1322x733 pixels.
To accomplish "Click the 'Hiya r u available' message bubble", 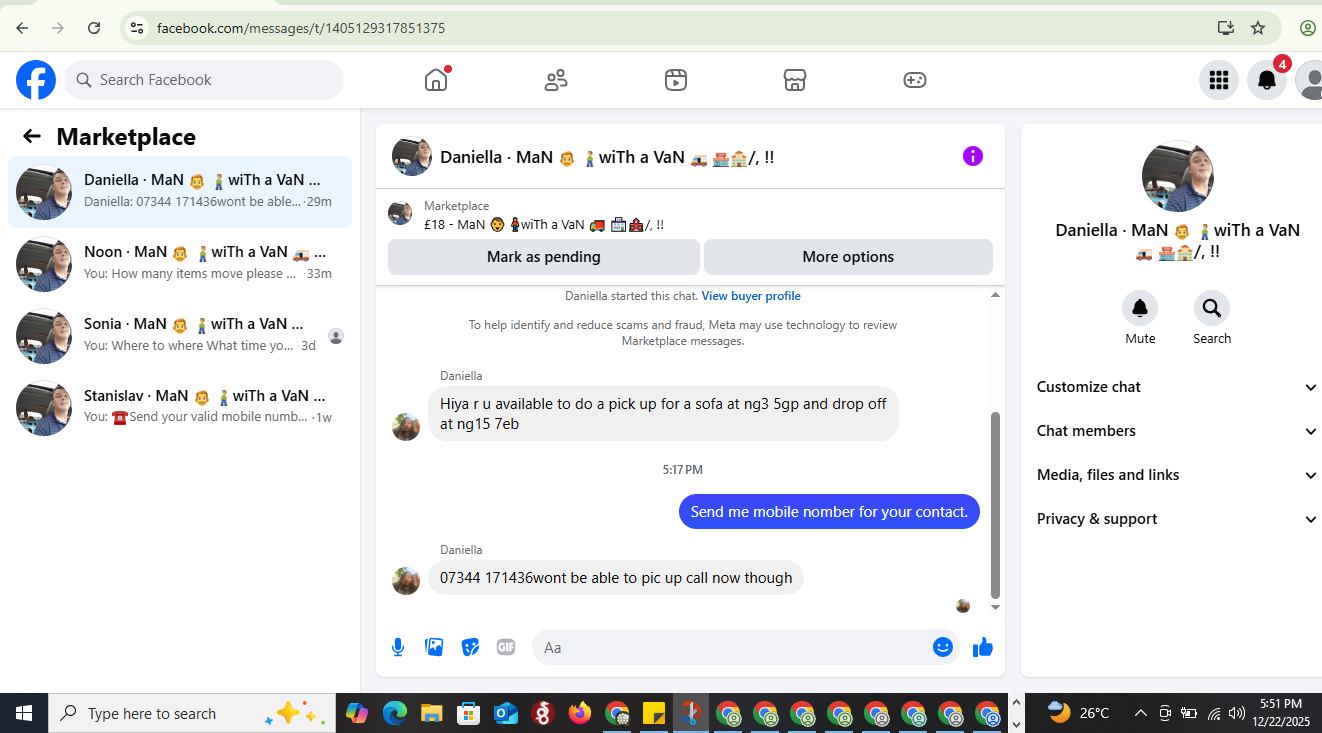I will coord(664,414).
